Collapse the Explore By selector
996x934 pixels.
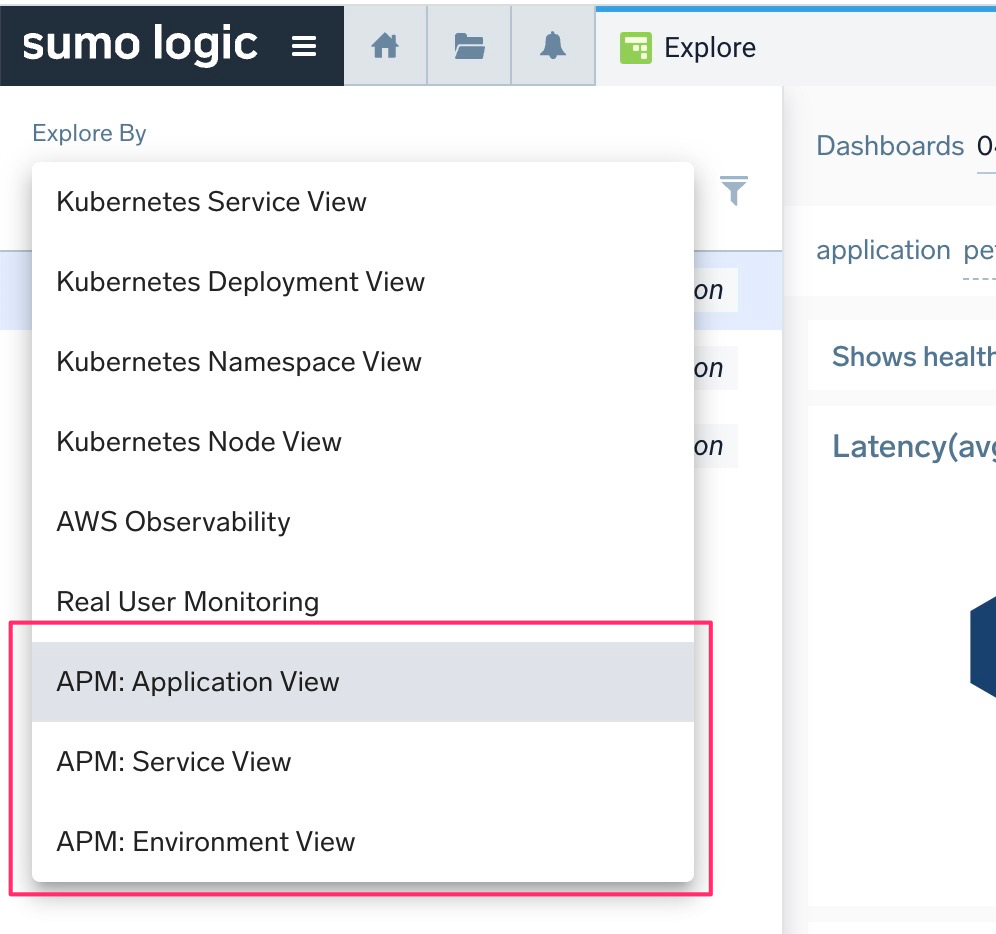pyautogui.click(x=89, y=132)
